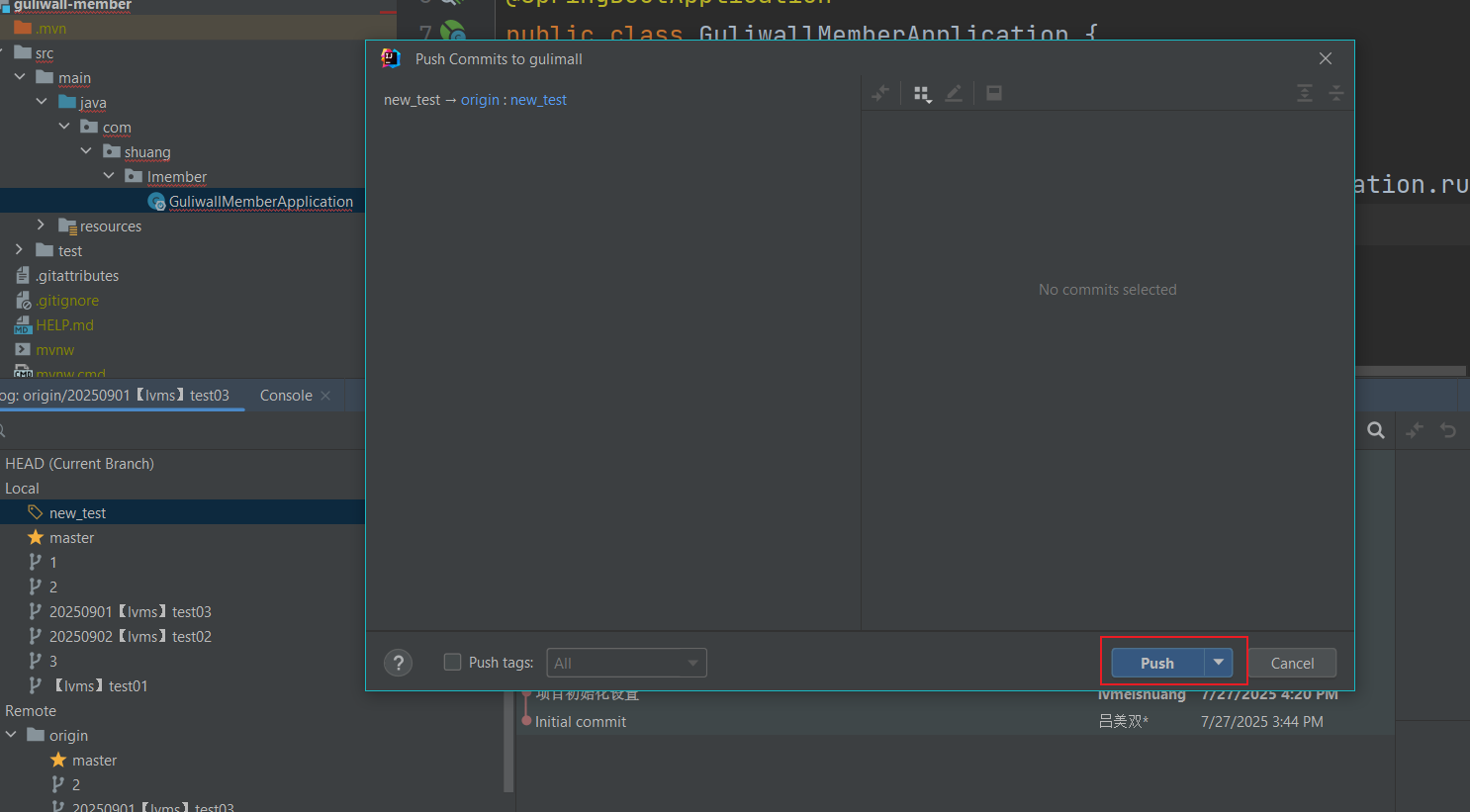
Task: Expand the test folder
Action: (x=19, y=250)
